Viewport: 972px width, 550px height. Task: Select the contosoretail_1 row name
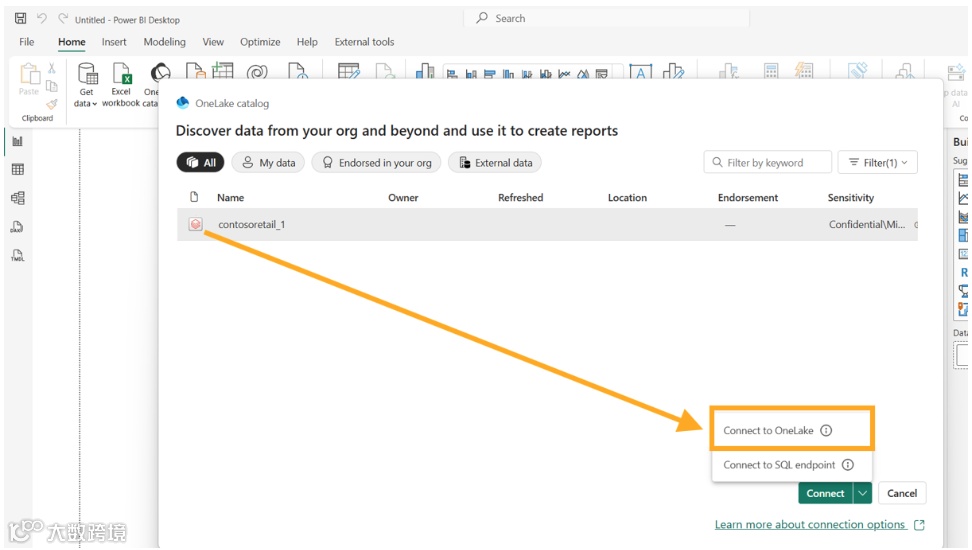pos(251,224)
